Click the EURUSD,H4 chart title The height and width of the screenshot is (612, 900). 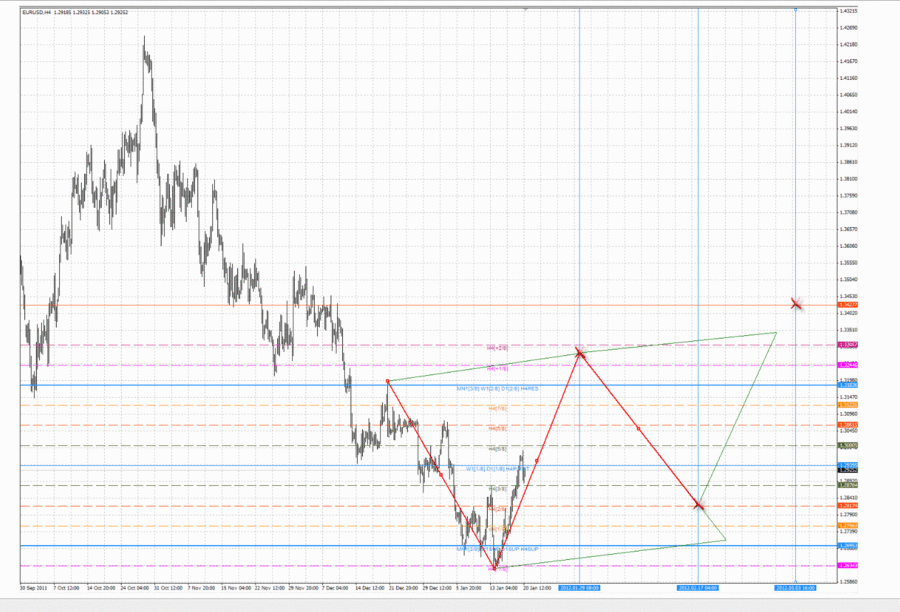pyautogui.click(x=38, y=12)
